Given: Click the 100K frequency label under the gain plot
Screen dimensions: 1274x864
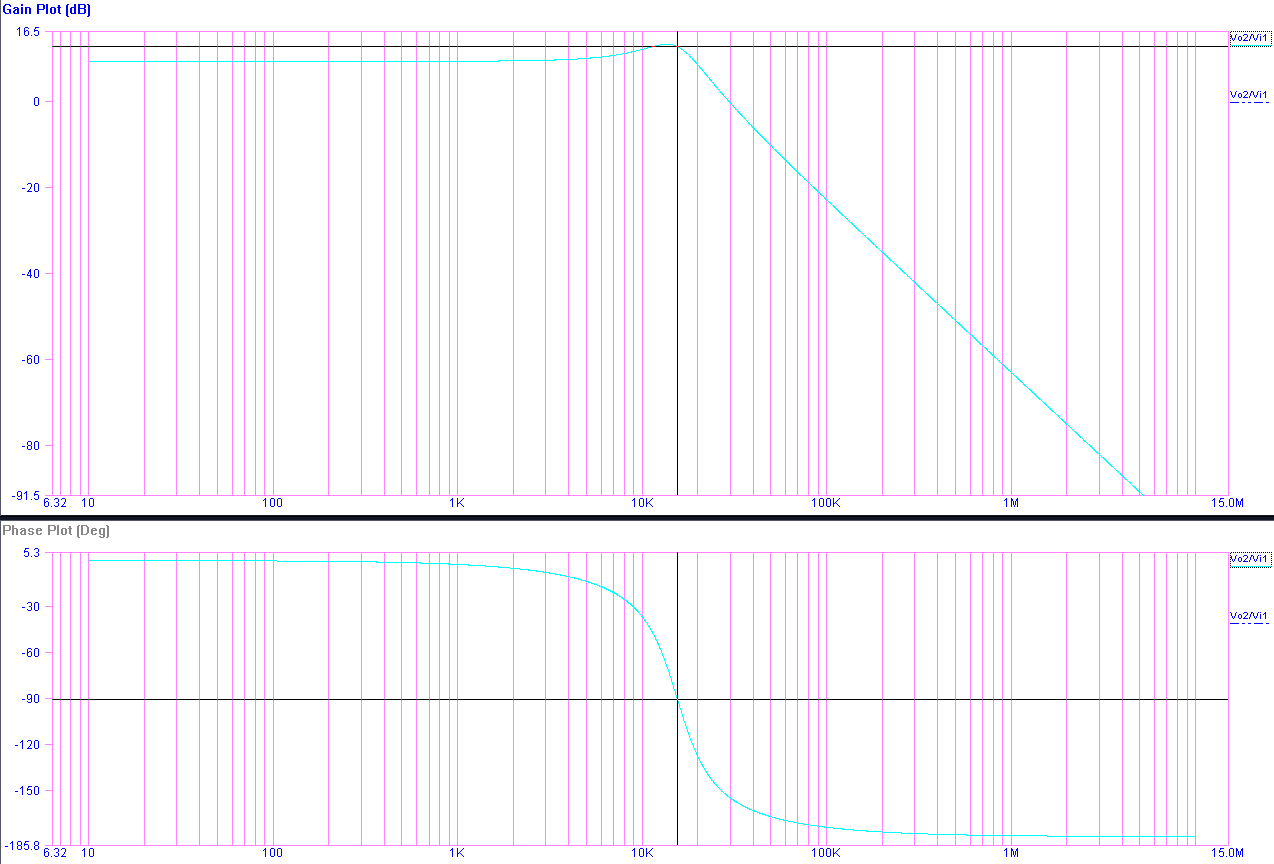Looking at the screenshot, I should 825,503.
